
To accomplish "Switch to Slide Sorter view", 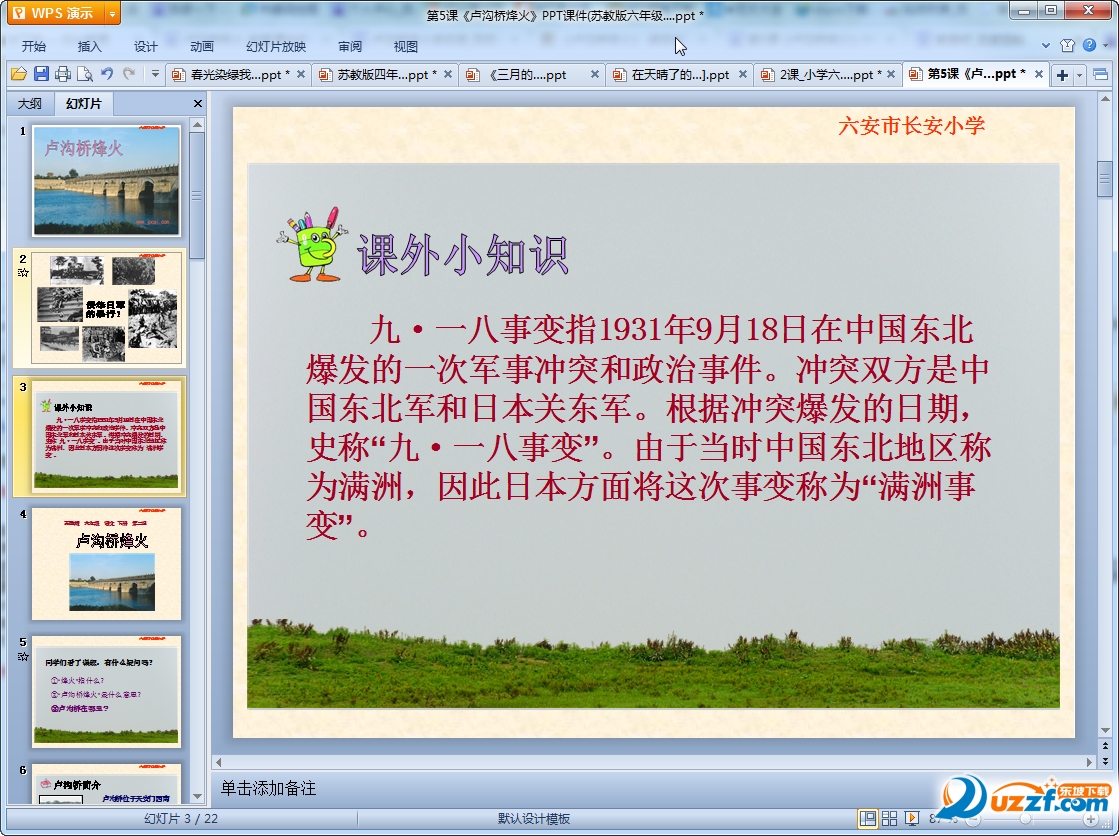I will [889, 818].
